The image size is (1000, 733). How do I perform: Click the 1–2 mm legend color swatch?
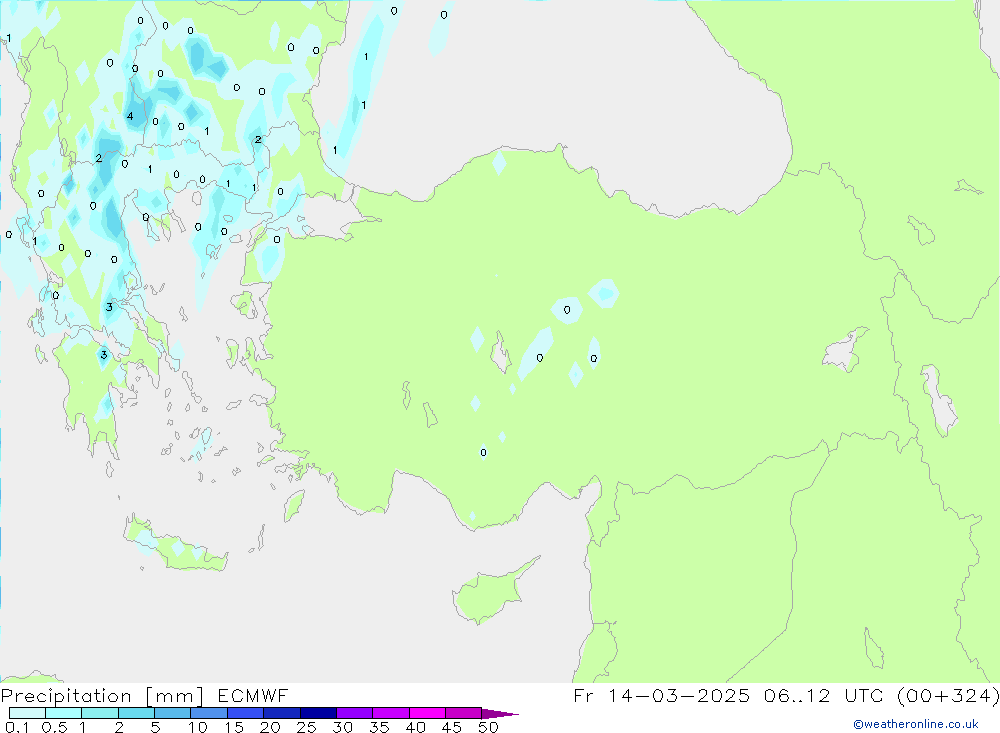(x=100, y=713)
